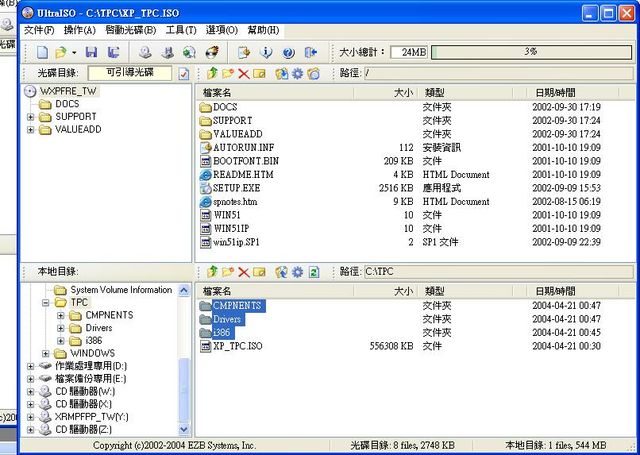This screenshot has width=640, height=455.
Task: Expand Drivers folder in local tree
Action: 61,328
